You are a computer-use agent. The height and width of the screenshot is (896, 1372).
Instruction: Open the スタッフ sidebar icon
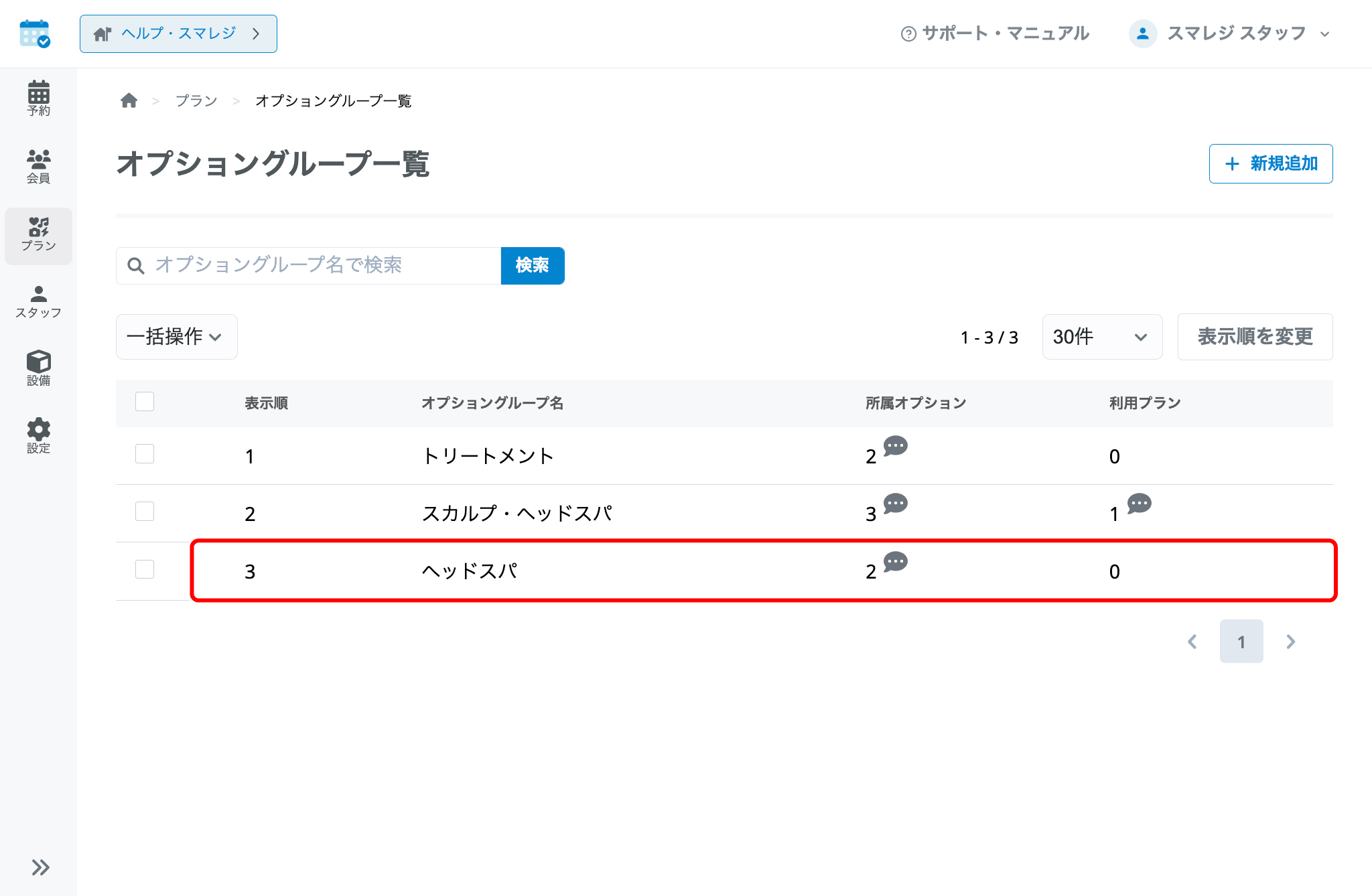(x=38, y=302)
